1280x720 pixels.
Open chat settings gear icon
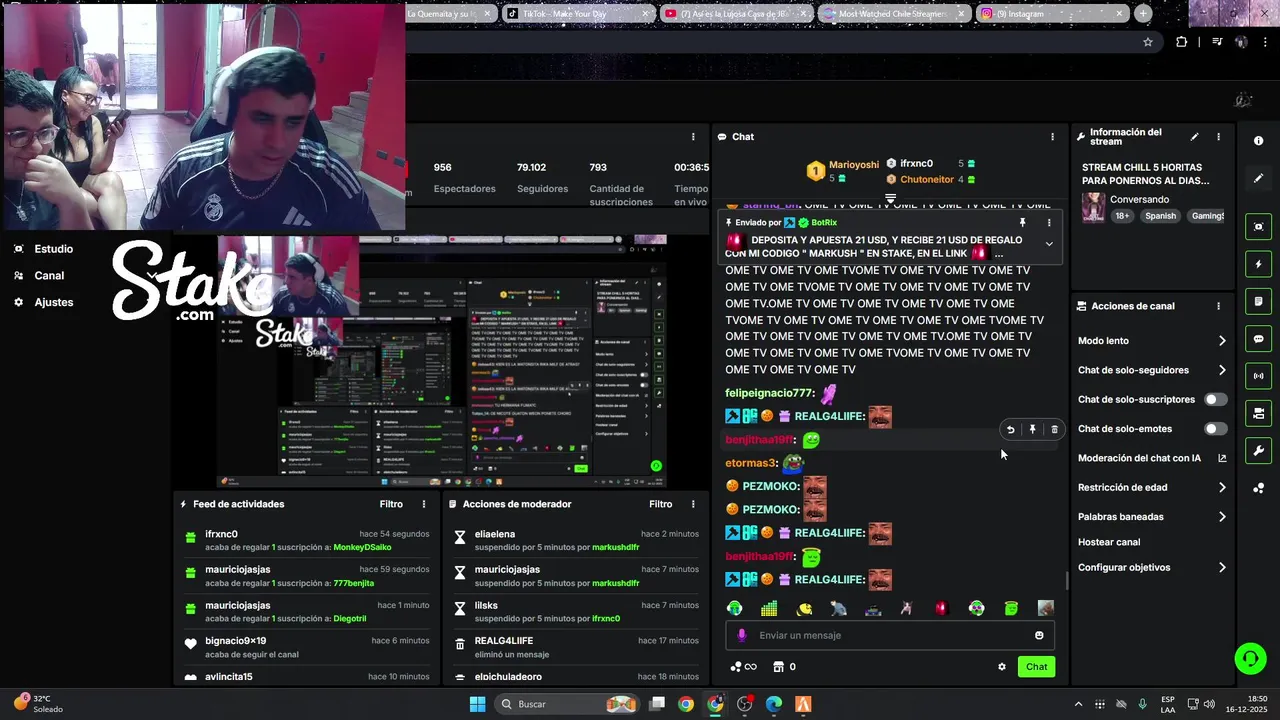point(1001,667)
